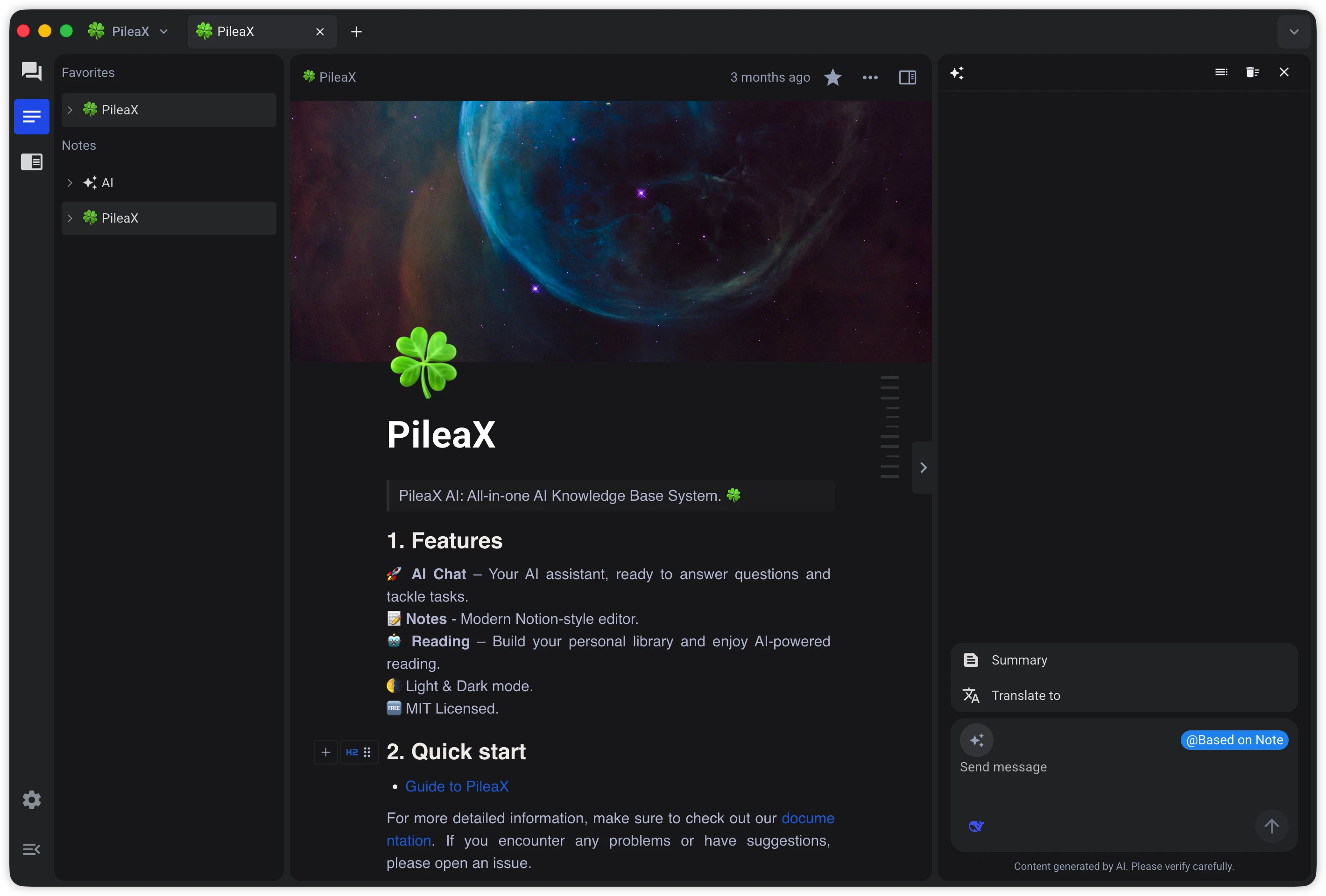Collapse the sidebar with the bottom-left menu icon
This screenshot has height=896, width=1326.
[x=31, y=849]
